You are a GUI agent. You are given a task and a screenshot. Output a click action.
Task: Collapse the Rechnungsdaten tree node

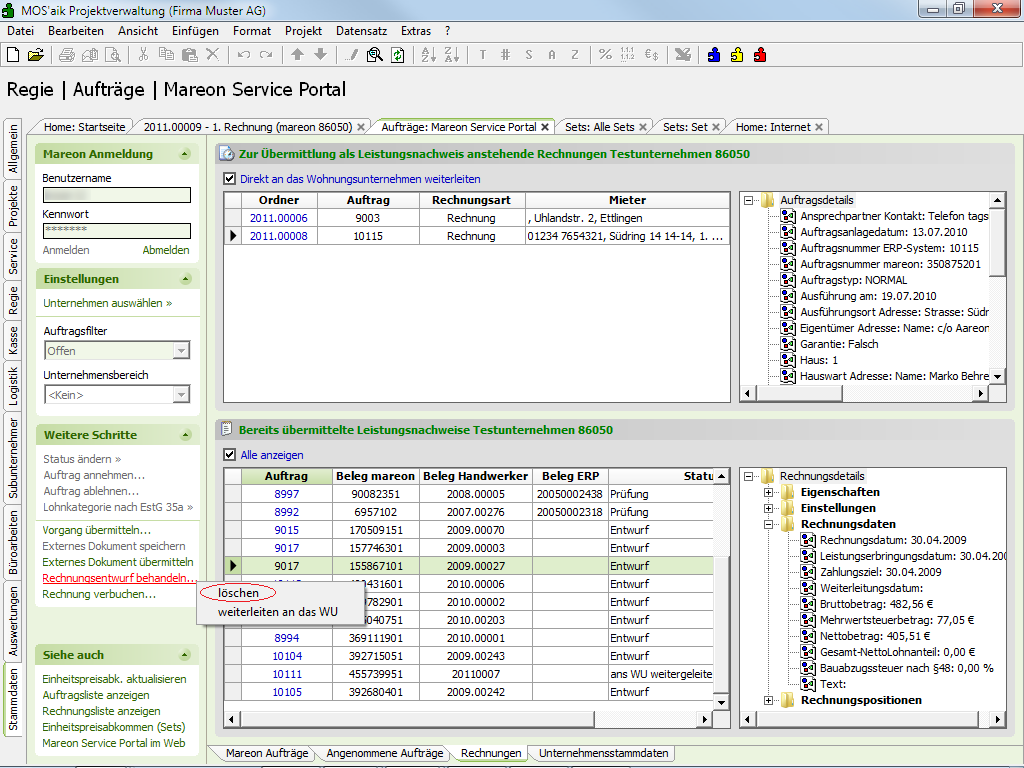tap(769, 524)
